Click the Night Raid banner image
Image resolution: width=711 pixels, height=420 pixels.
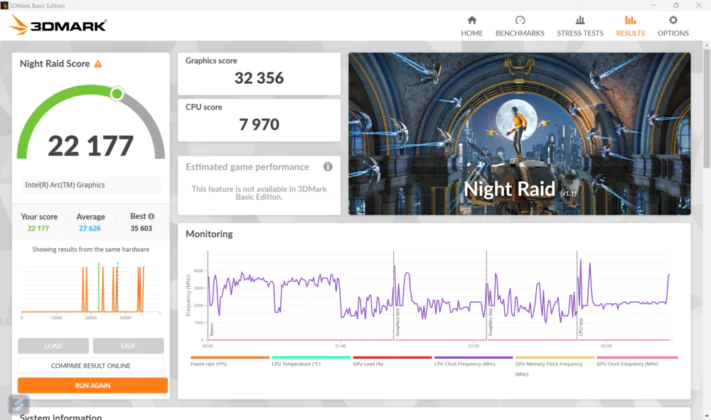pyautogui.click(x=520, y=134)
